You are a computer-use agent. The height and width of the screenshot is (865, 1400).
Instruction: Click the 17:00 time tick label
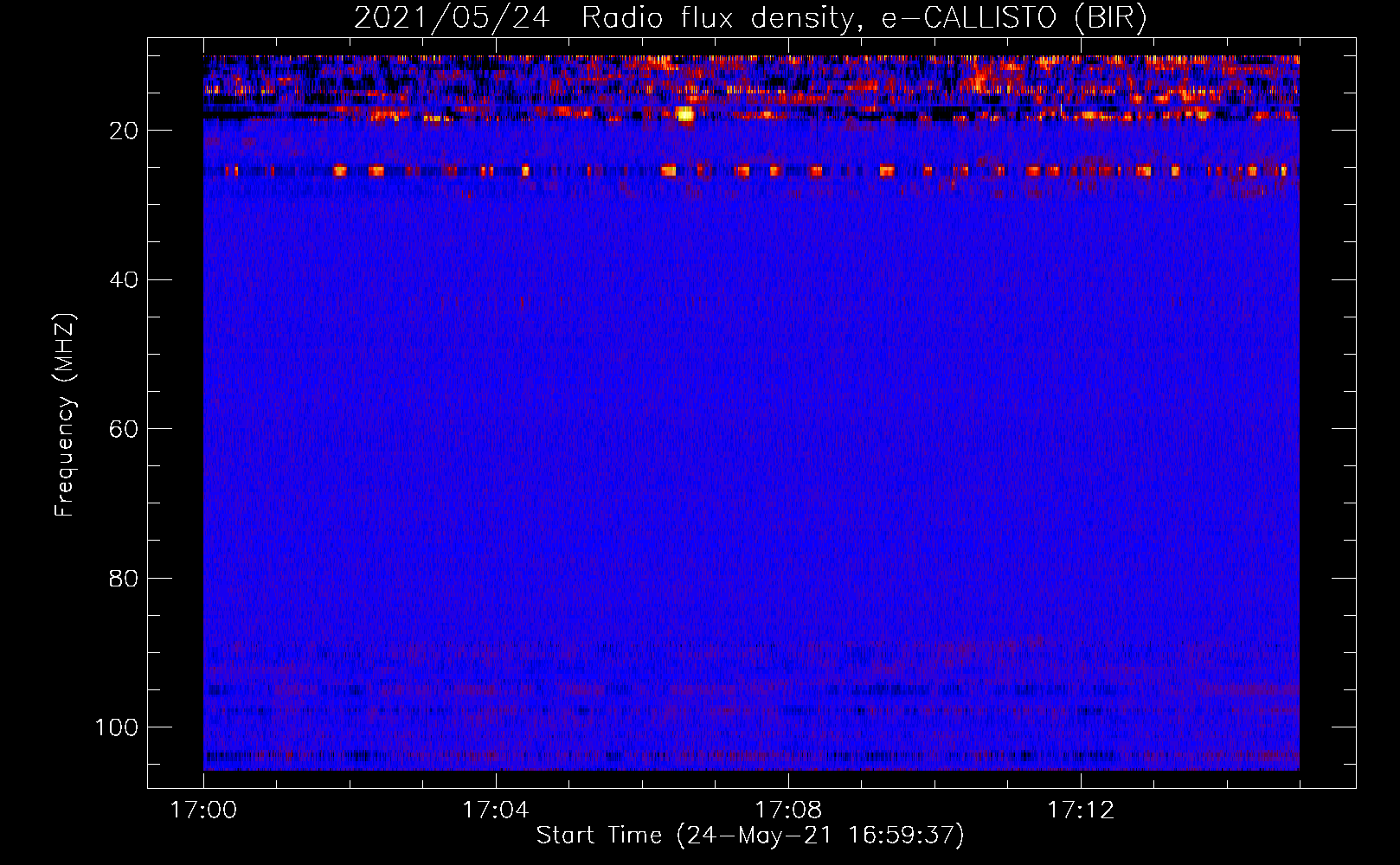[203, 811]
